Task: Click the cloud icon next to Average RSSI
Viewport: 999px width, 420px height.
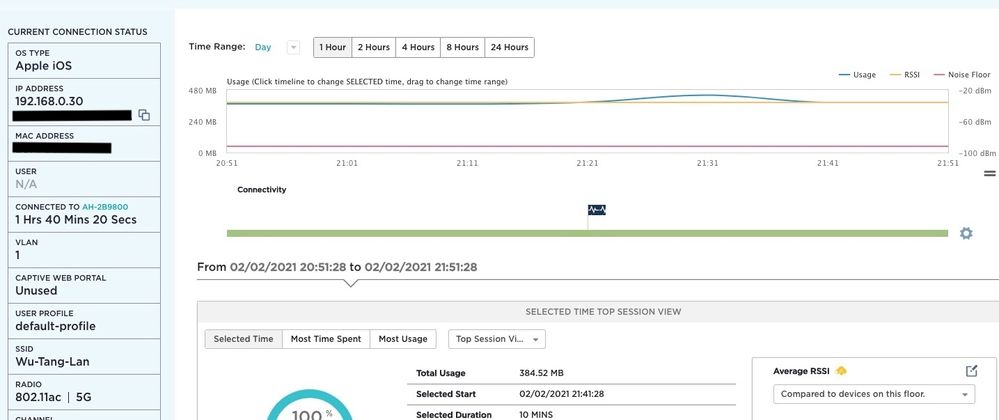Action: 841,371
